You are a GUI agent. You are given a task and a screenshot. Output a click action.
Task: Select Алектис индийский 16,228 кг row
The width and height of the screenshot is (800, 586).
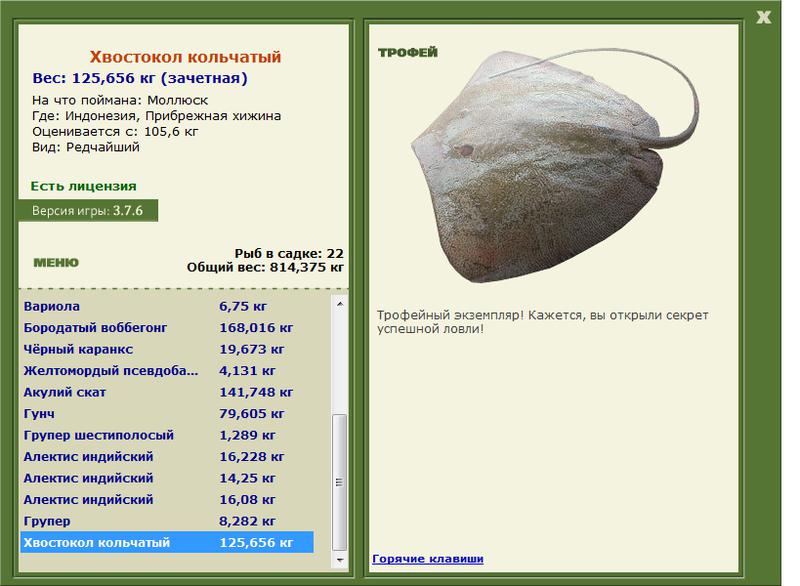tap(167, 456)
